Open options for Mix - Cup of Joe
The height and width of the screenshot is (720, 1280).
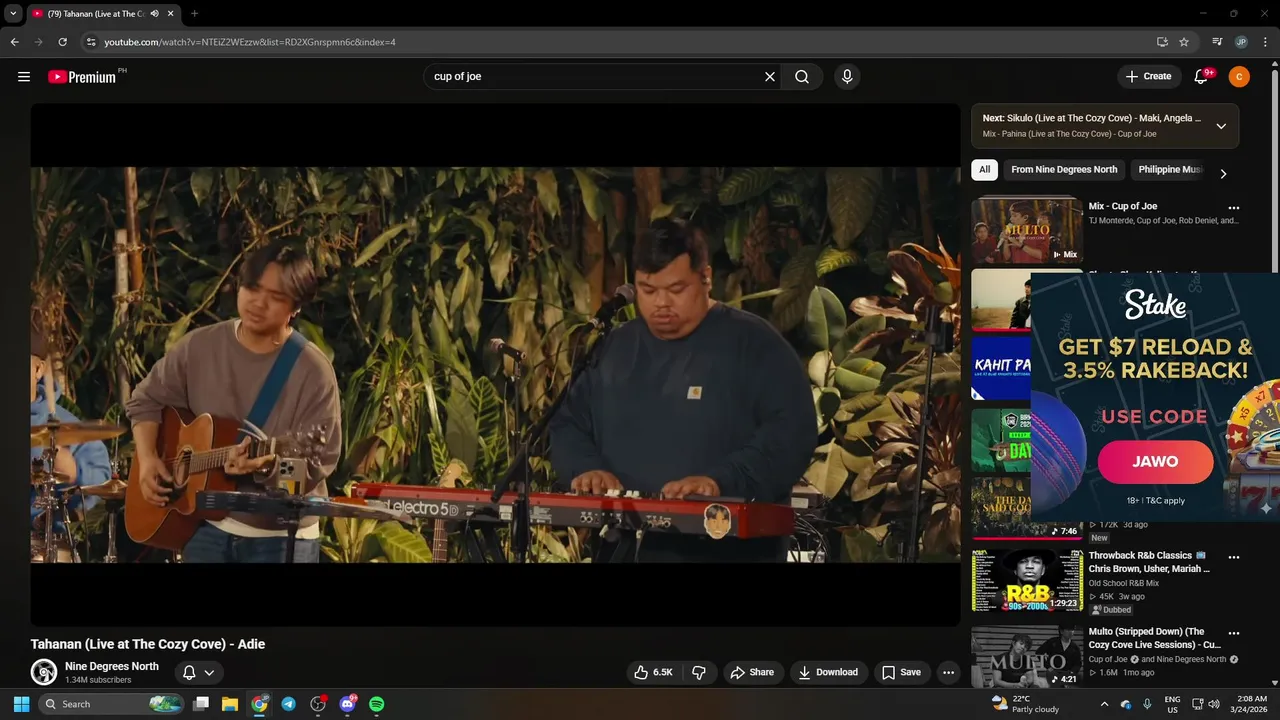coord(1233,208)
